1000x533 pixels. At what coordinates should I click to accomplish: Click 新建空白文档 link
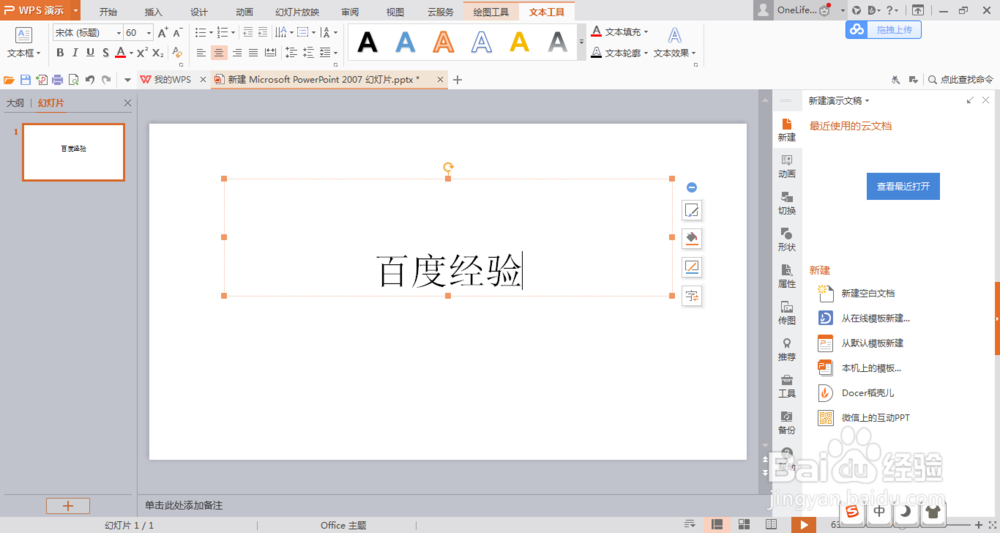[x=867, y=293]
